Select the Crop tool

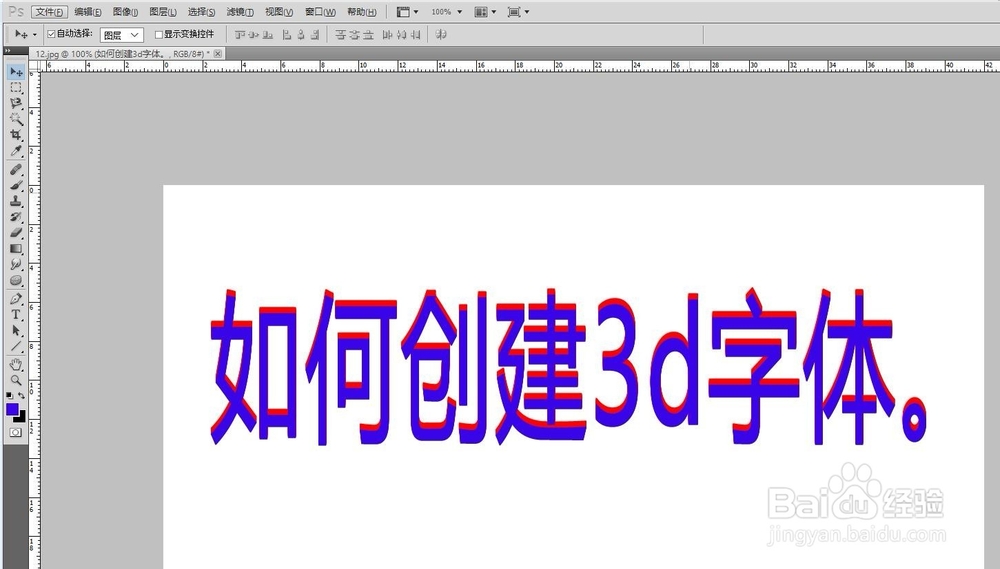click(16, 135)
